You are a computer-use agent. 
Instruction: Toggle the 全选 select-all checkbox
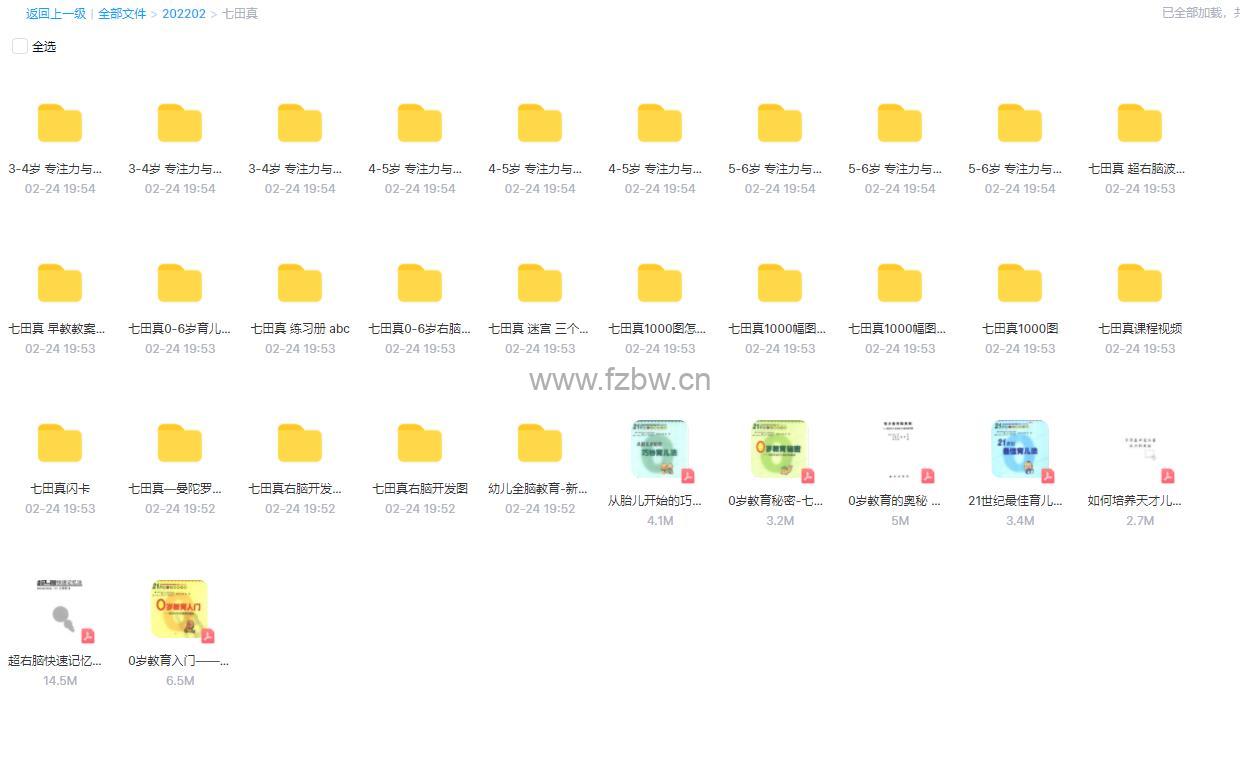click(x=19, y=47)
